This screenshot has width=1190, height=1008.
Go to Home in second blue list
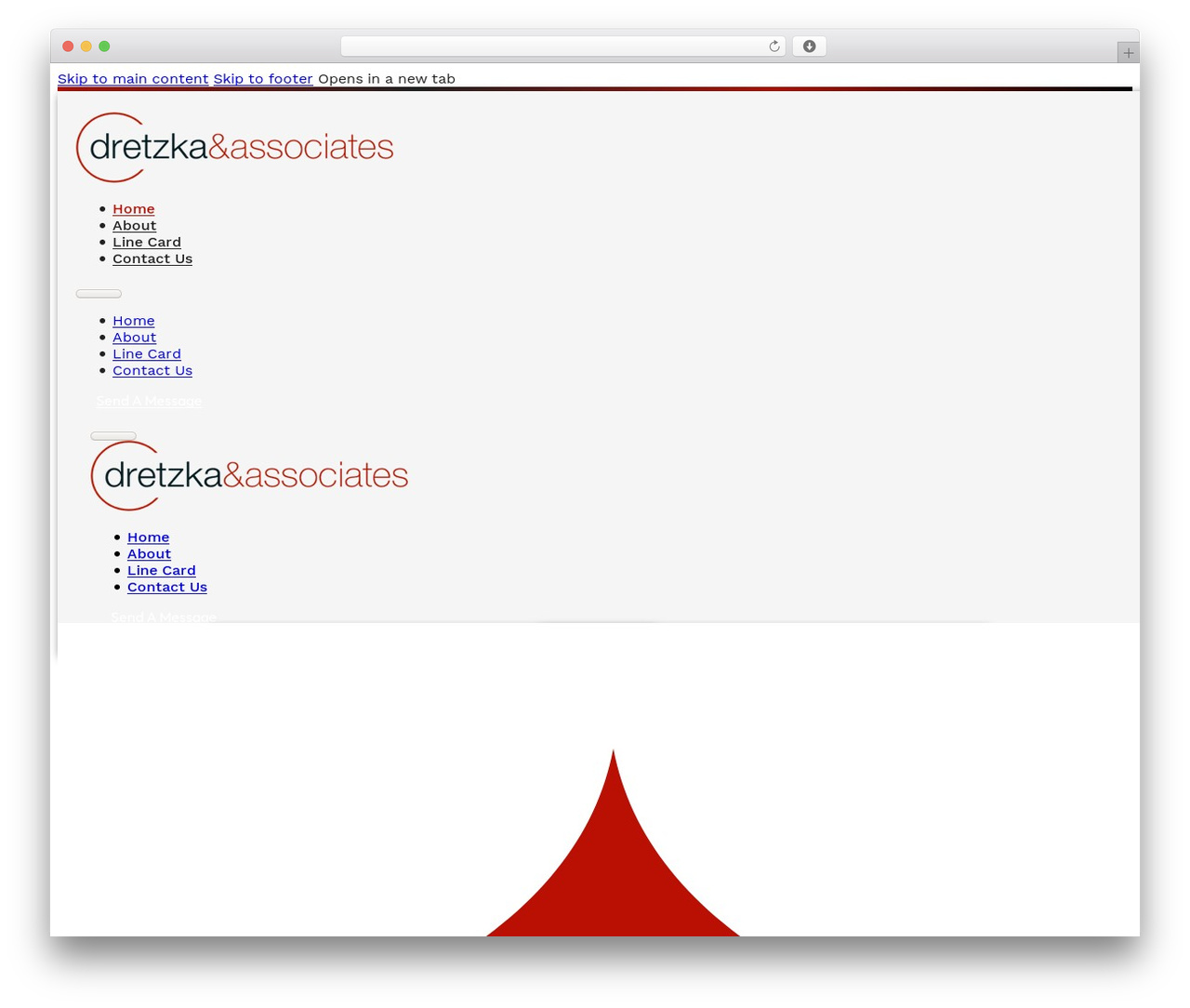pyautogui.click(x=134, y=321)
